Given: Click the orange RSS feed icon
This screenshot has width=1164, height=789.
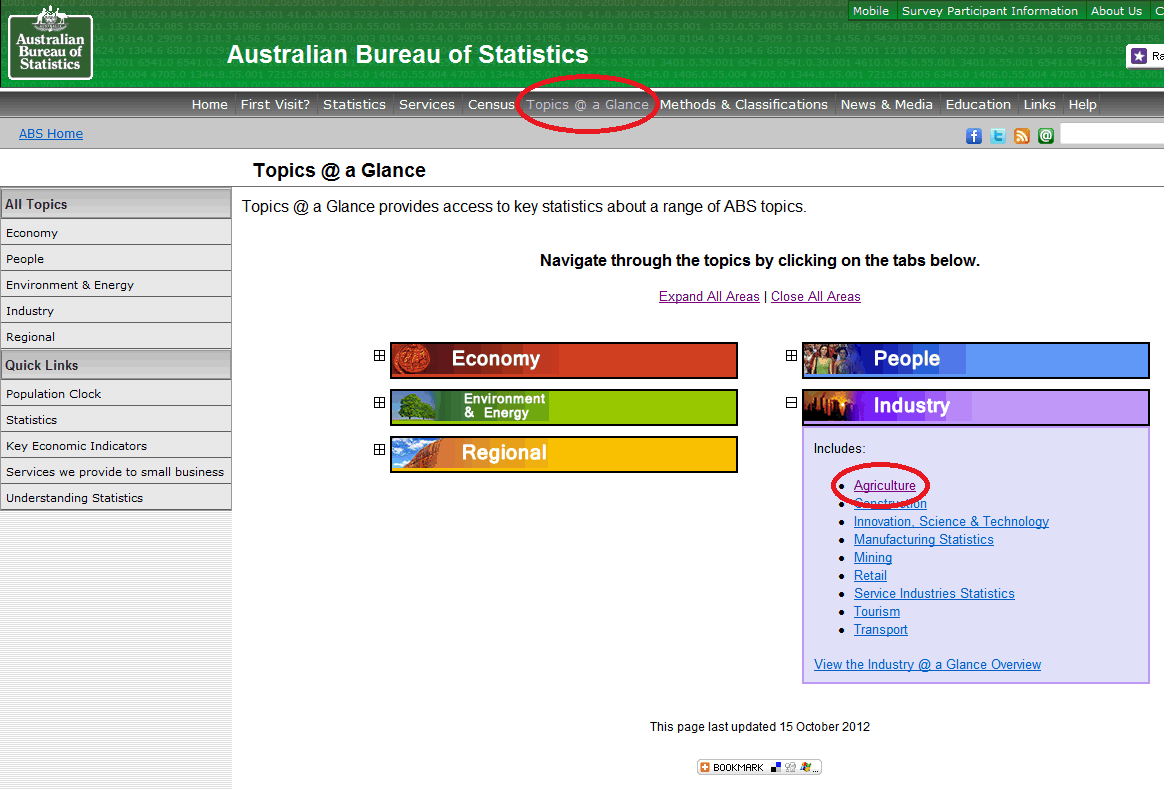Looking at the screenshot, I should [1022, 136].
